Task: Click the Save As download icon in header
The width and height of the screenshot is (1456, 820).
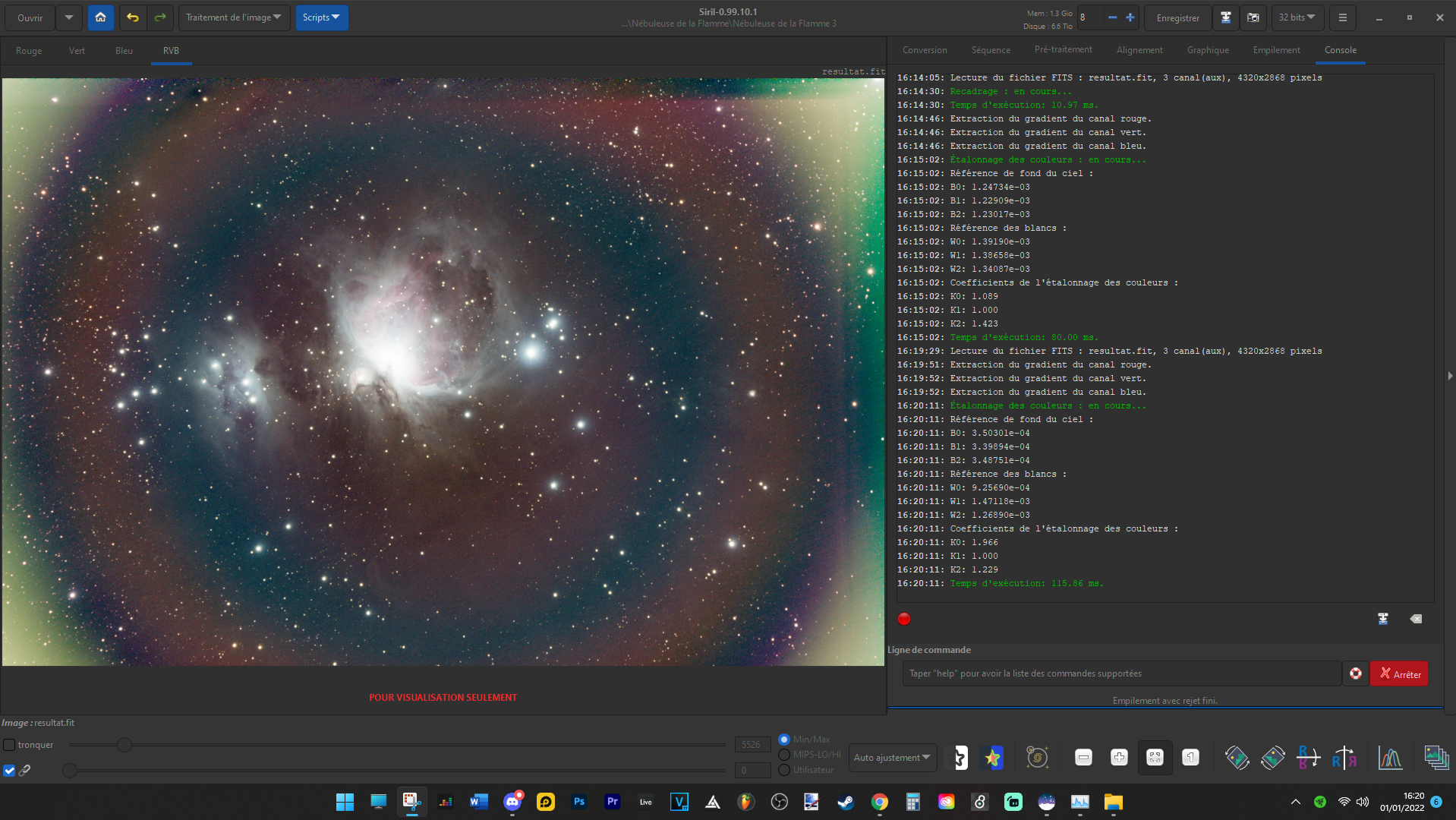Action: click(1225, 17)
